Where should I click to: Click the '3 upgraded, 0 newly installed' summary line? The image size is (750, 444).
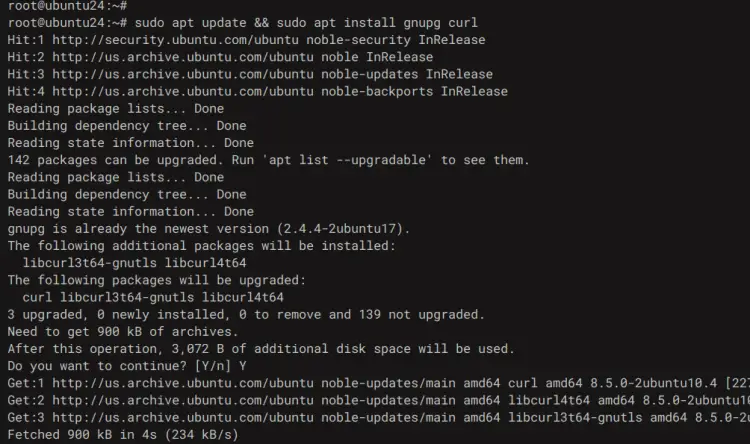246,315
